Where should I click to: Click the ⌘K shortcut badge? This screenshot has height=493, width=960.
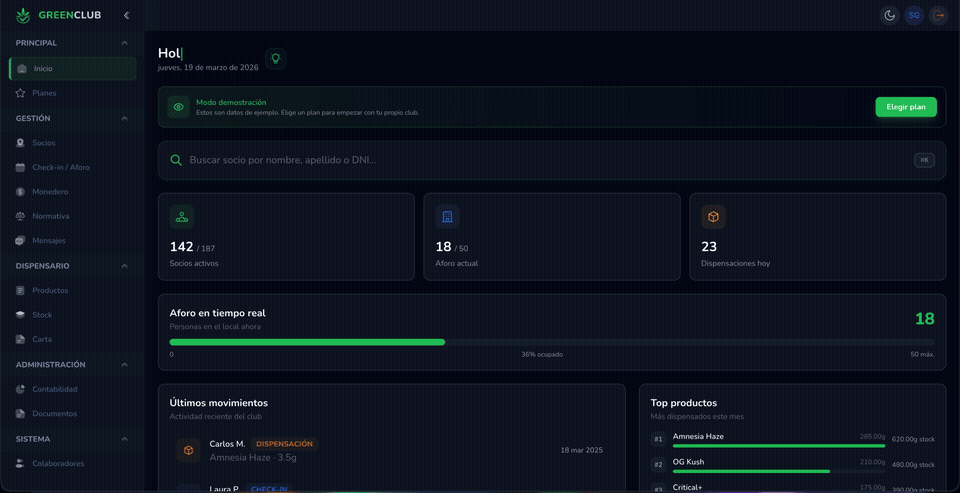924,160
